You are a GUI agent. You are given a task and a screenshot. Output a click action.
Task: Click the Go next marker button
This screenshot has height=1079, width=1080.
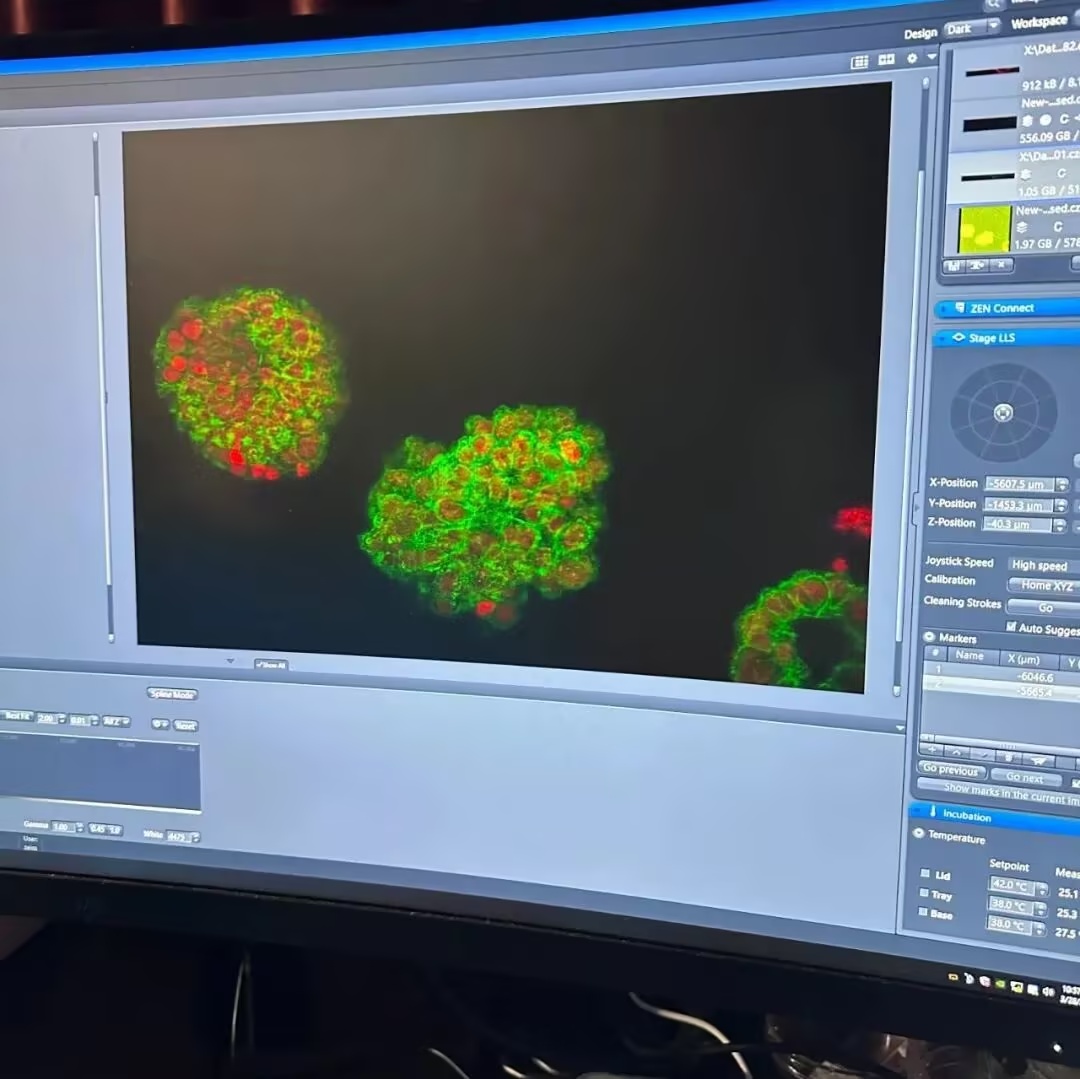click(x=1025, y=777)
